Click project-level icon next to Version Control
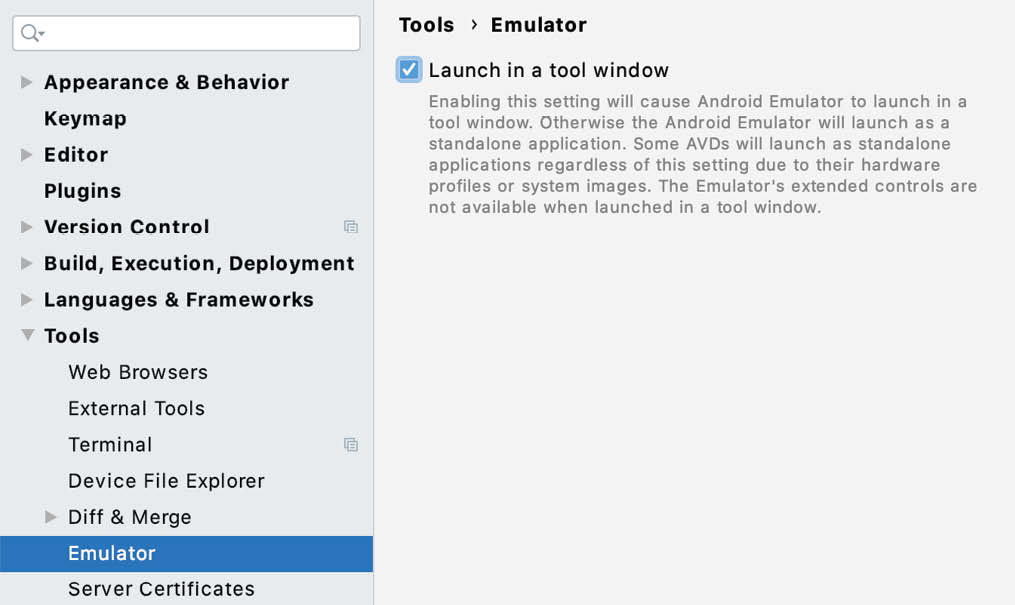This screenshot has width=1015, height=605. 351,227
